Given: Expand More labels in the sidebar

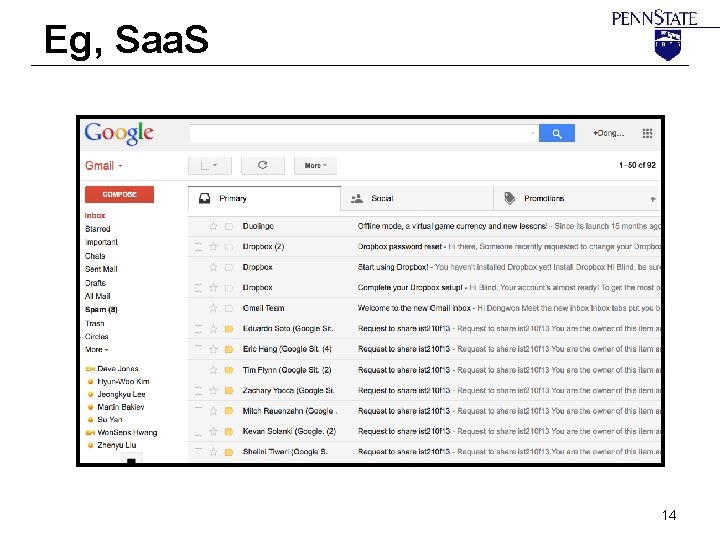Looking at the screenshot, I should 96,349.
